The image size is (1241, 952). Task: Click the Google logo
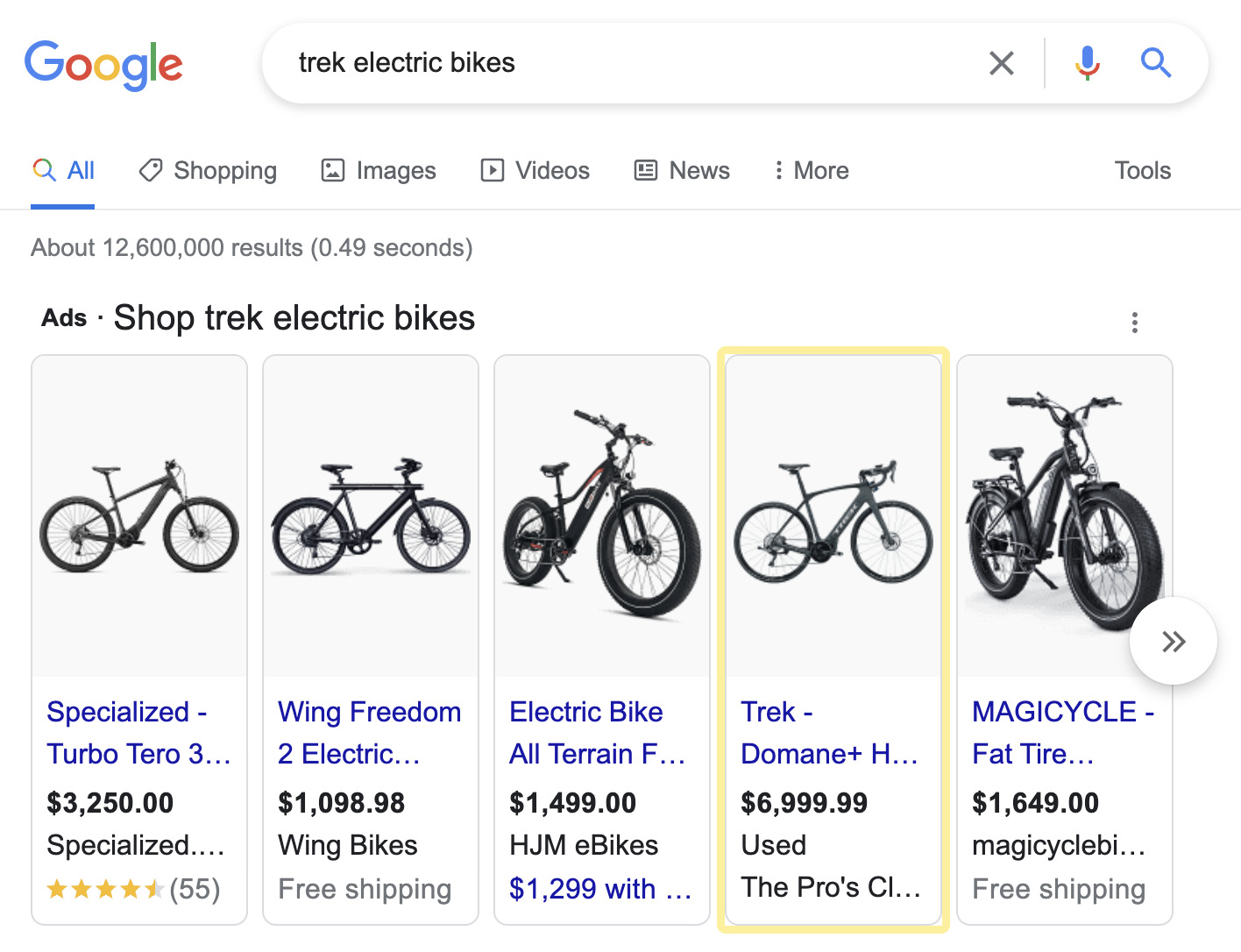103,63
